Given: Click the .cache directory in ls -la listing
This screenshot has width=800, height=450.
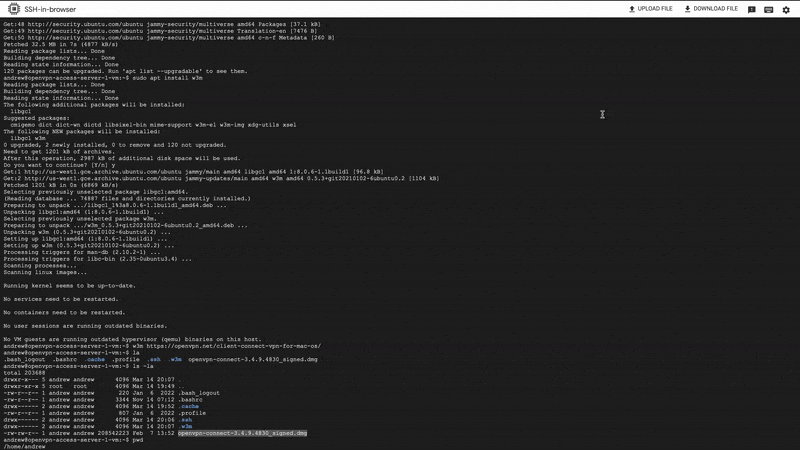Looking at the screenshot, I should (x=188, y=406).
